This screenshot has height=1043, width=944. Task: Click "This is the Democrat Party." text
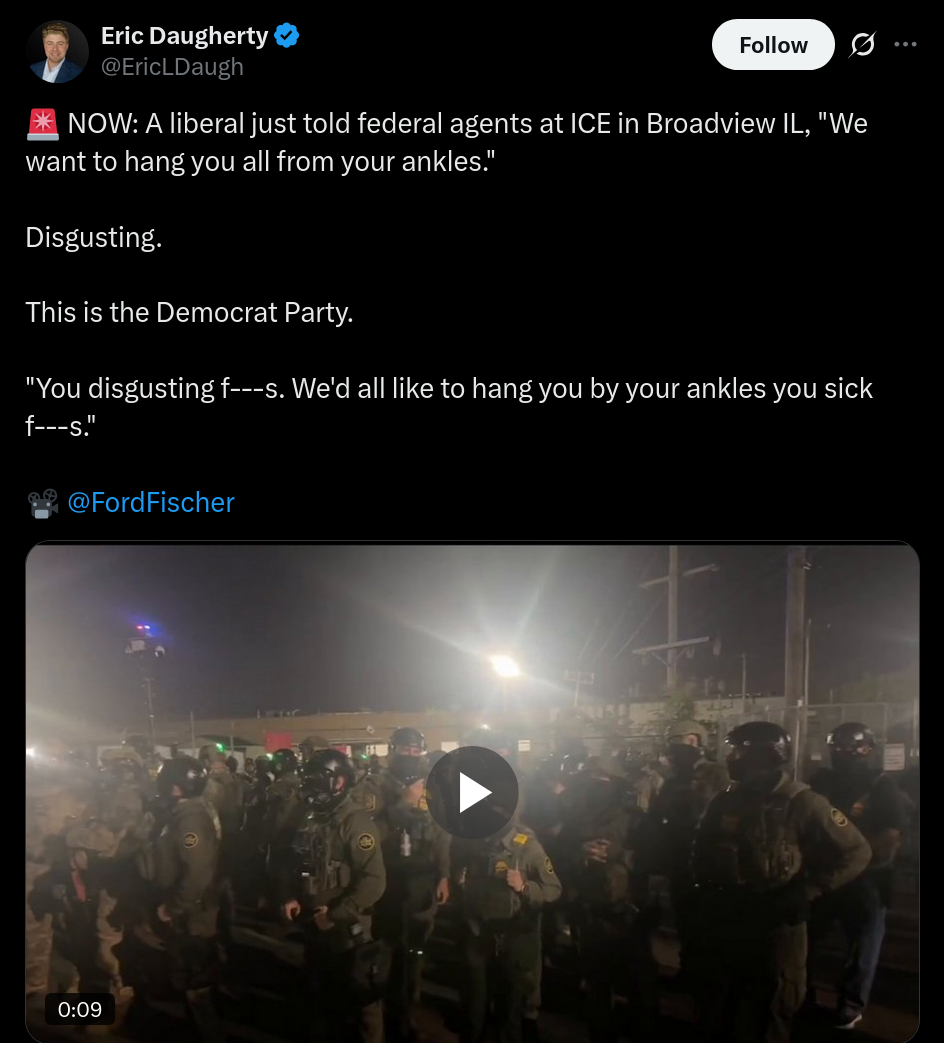pyautogui.click(x=189, y=313)
